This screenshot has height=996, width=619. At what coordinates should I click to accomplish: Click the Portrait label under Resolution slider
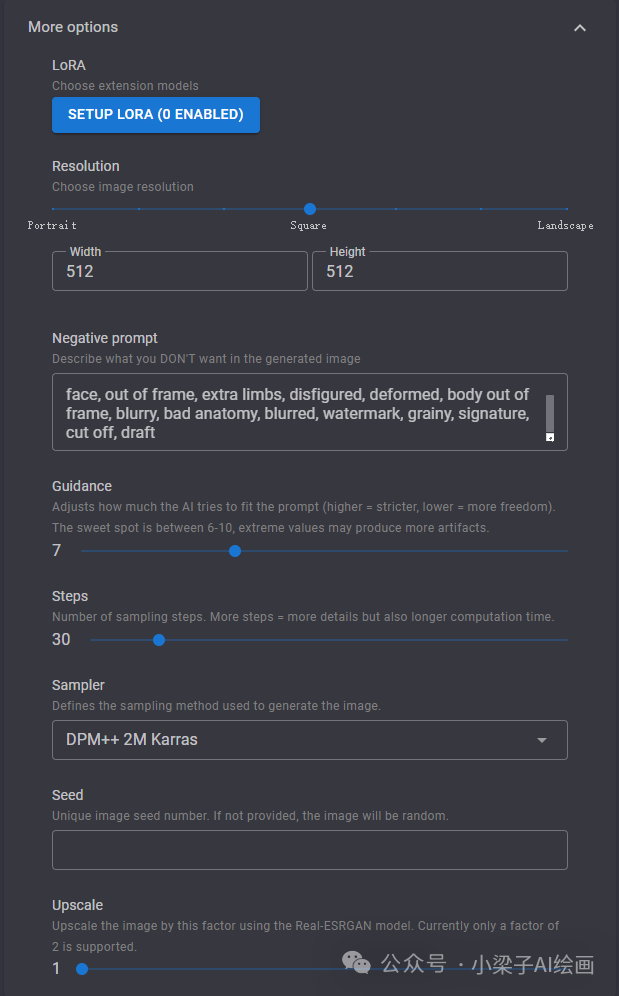(x=52, y=226)
